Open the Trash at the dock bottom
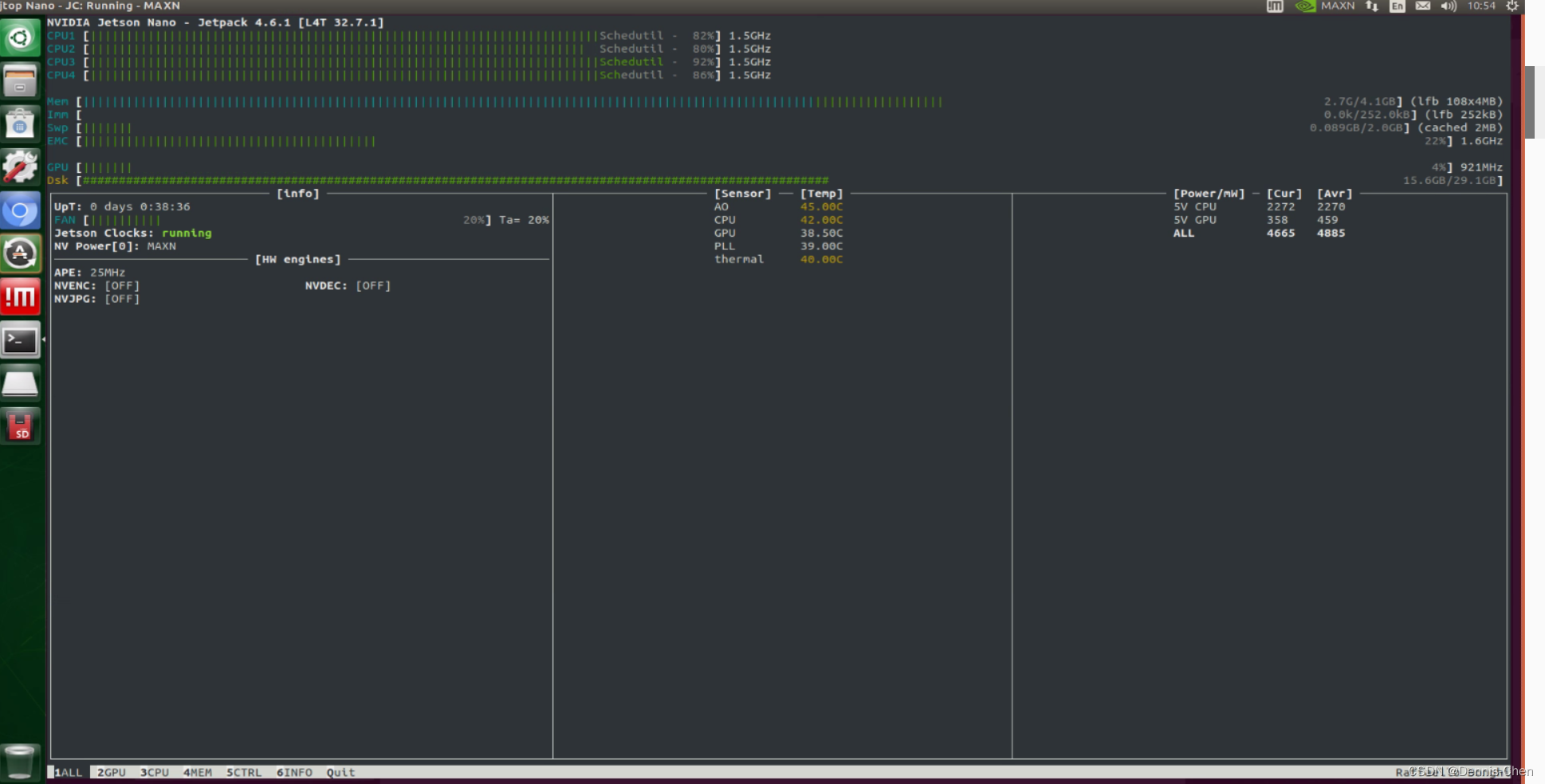 point(20,762)
